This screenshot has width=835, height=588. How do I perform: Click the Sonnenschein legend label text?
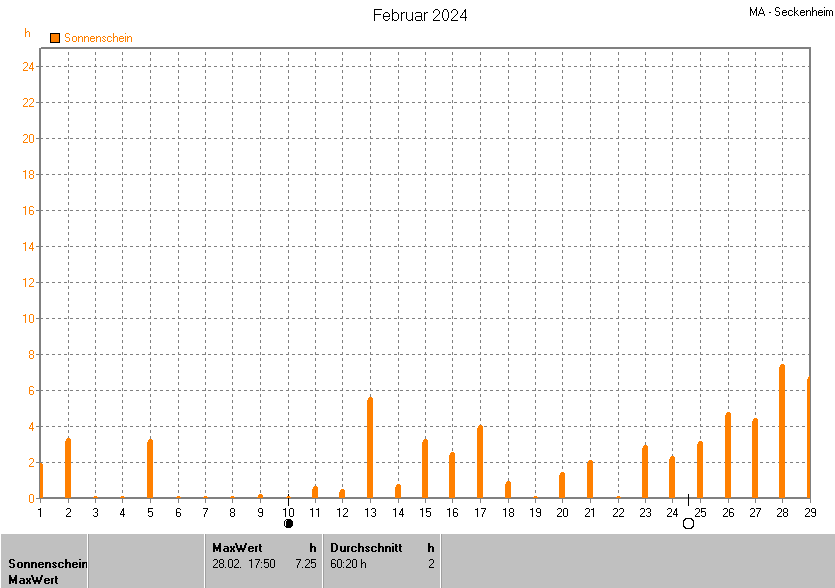click(98, 38)
